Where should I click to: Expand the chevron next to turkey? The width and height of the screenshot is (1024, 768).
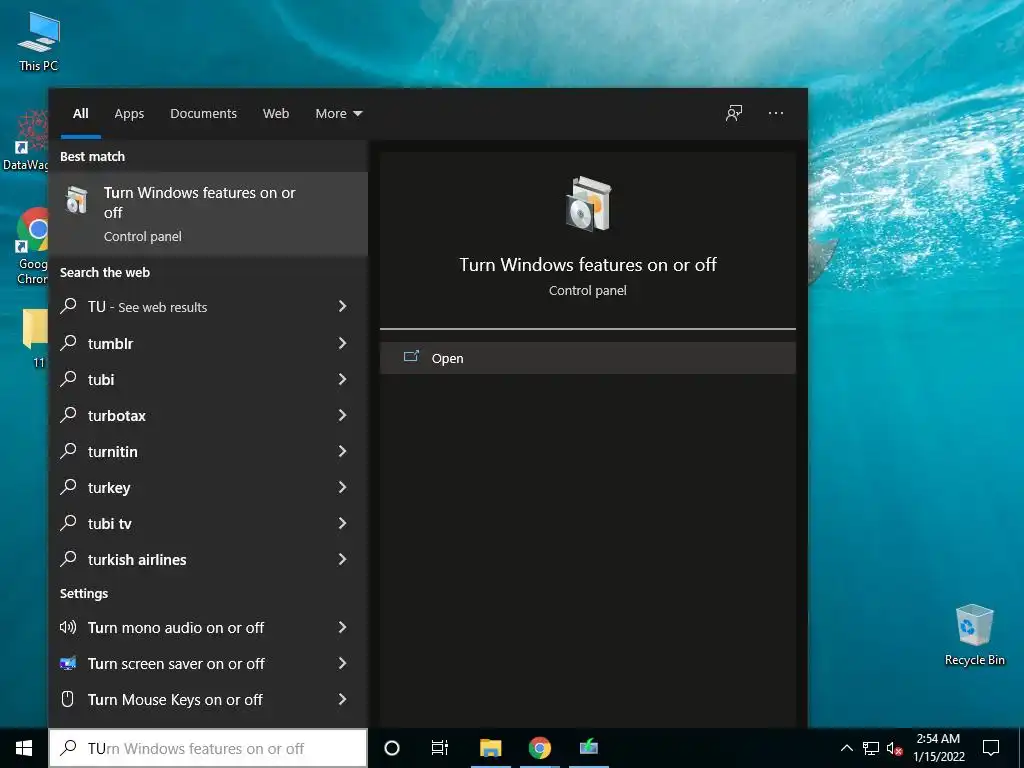tap(342, 487)
